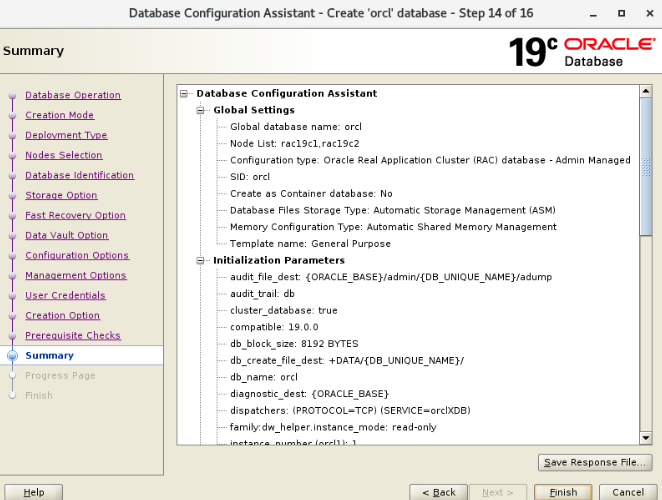Click the Back button
The width and height of the screenshot is (662, 500).
pos(439,492)
